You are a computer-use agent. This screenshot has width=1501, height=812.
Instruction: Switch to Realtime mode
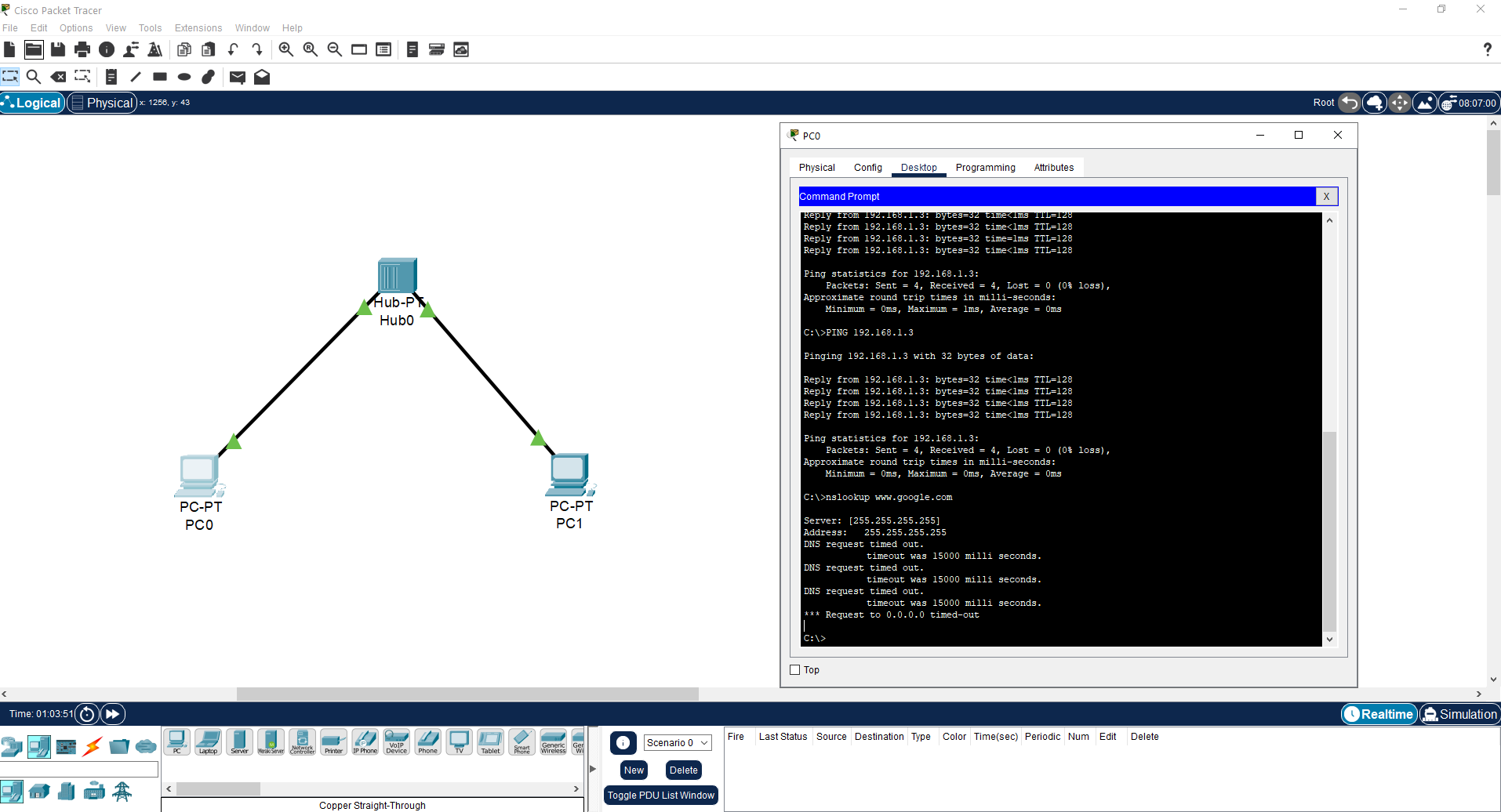pos(1379,714)
